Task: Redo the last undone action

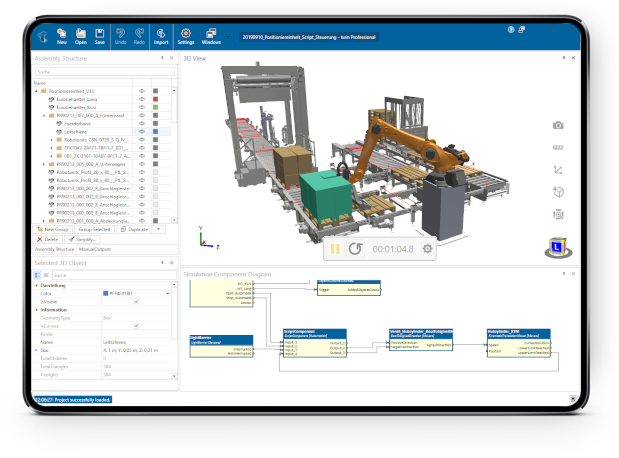Action: (139, 36)
